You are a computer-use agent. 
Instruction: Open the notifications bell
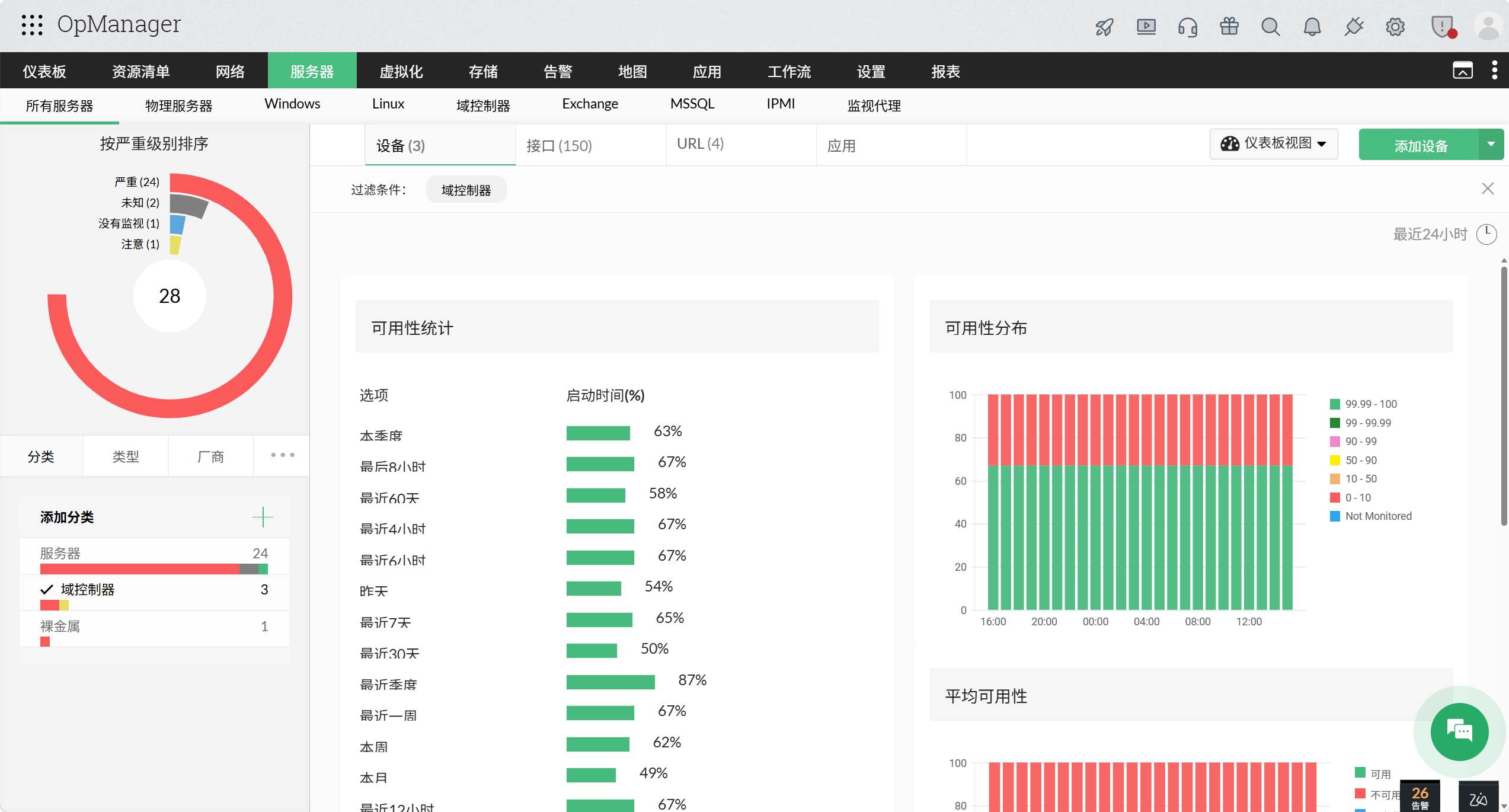click(x=1312, y=27)
